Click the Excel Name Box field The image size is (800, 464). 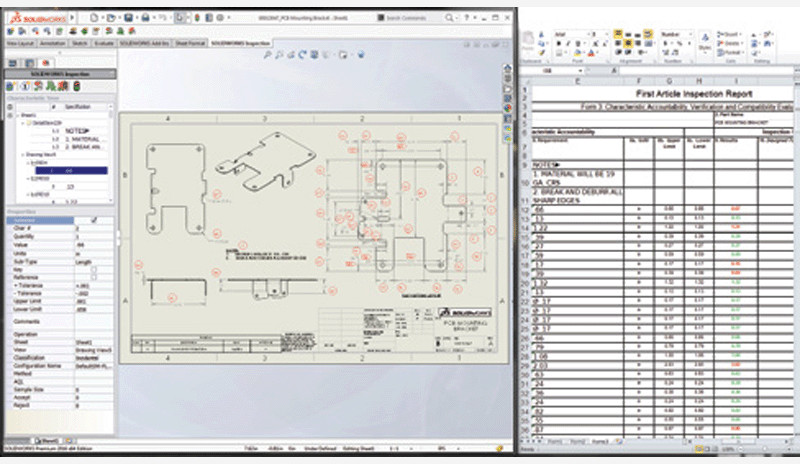tap(552, 72)
